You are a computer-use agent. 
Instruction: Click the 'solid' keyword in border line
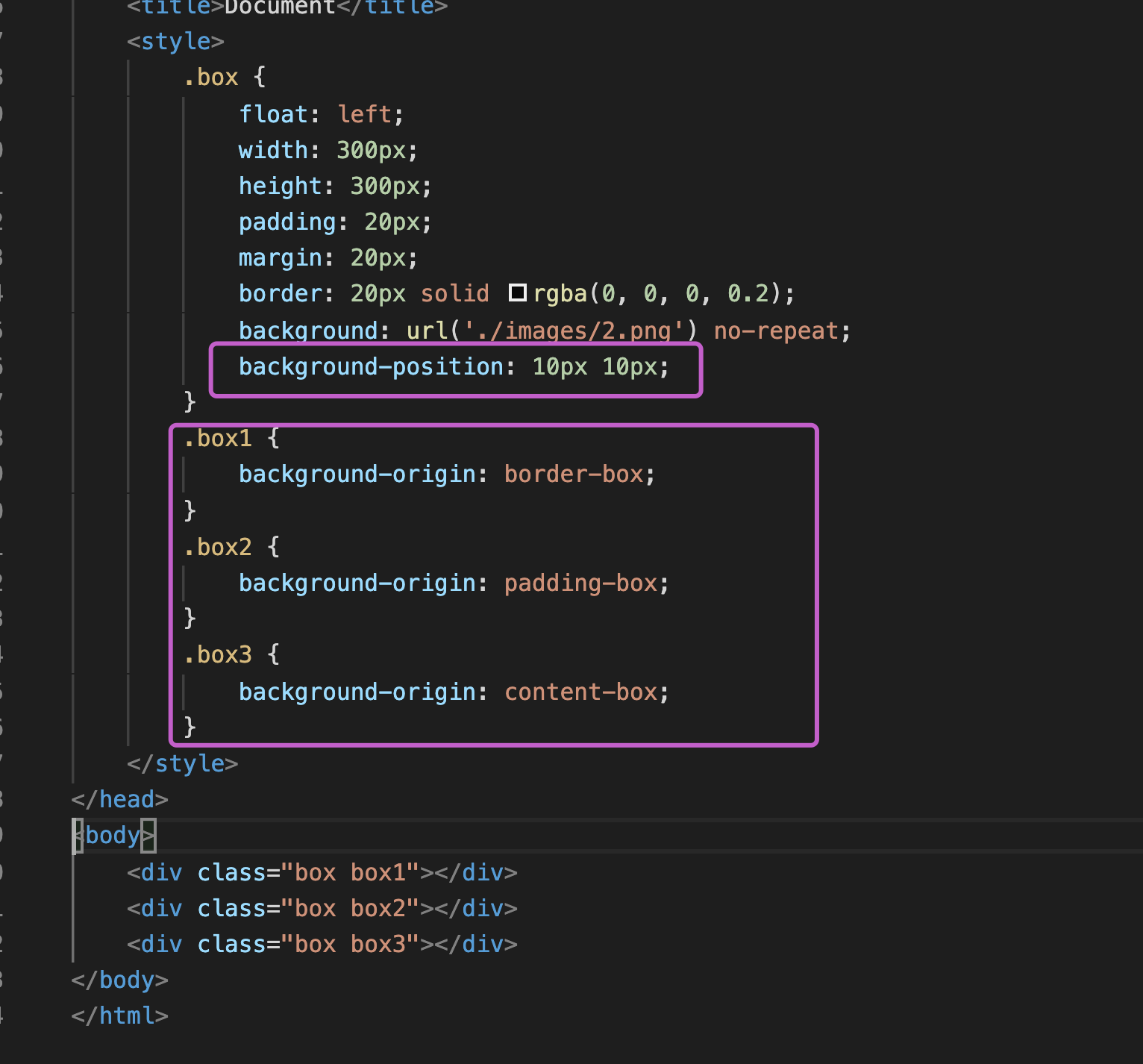pyautogui.click(x=454, y=293)
